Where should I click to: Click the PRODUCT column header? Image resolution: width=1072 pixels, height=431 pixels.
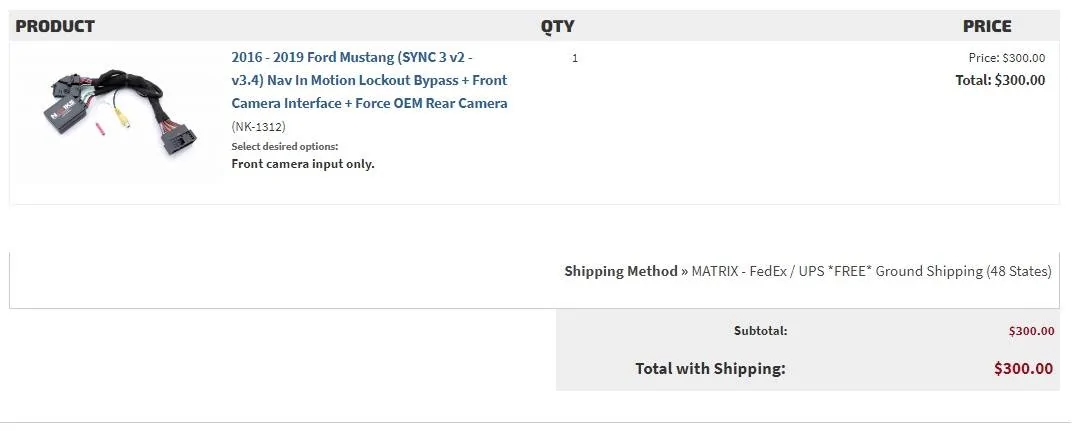[55, 27]
